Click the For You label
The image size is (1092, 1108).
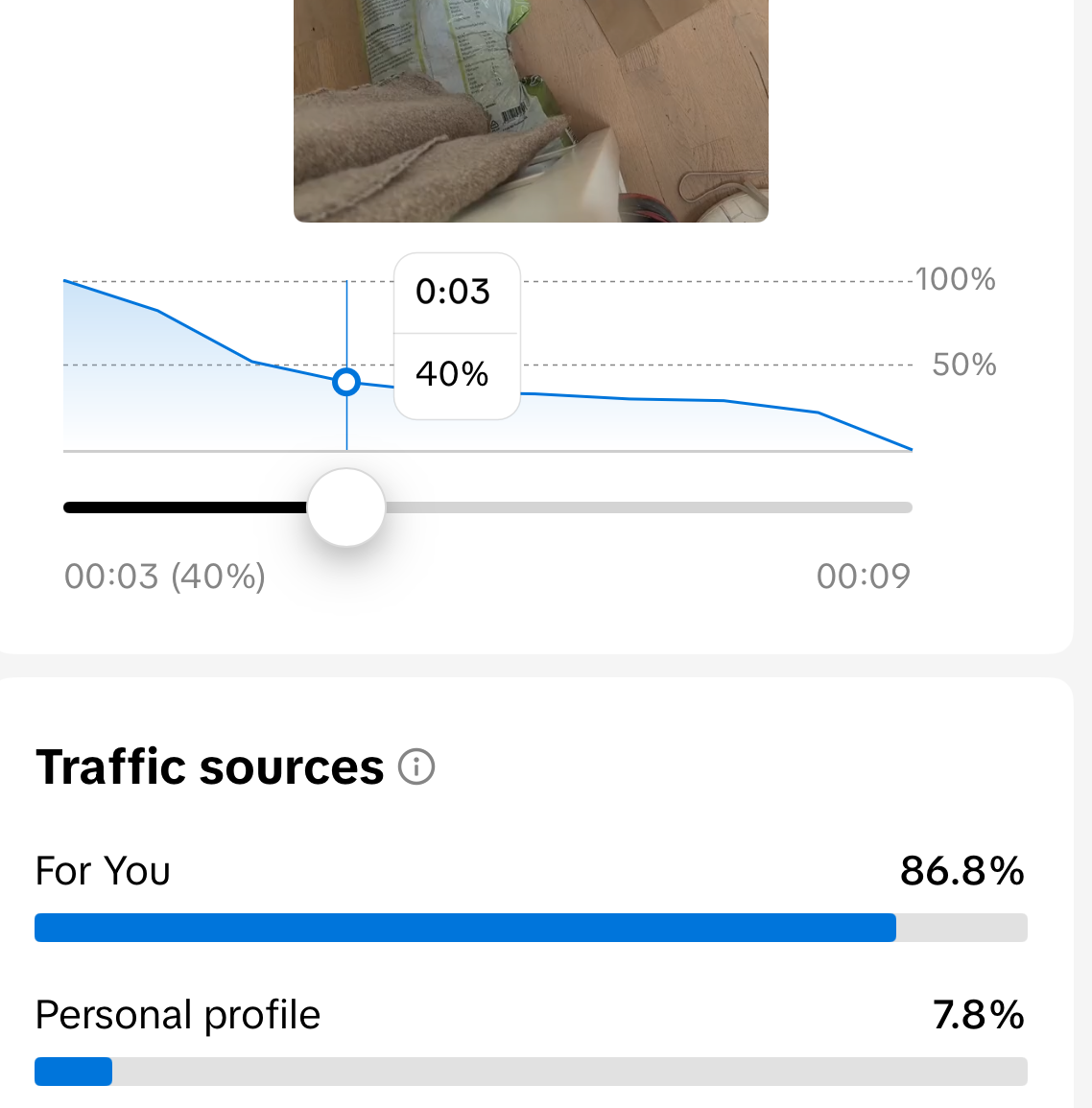103,871
